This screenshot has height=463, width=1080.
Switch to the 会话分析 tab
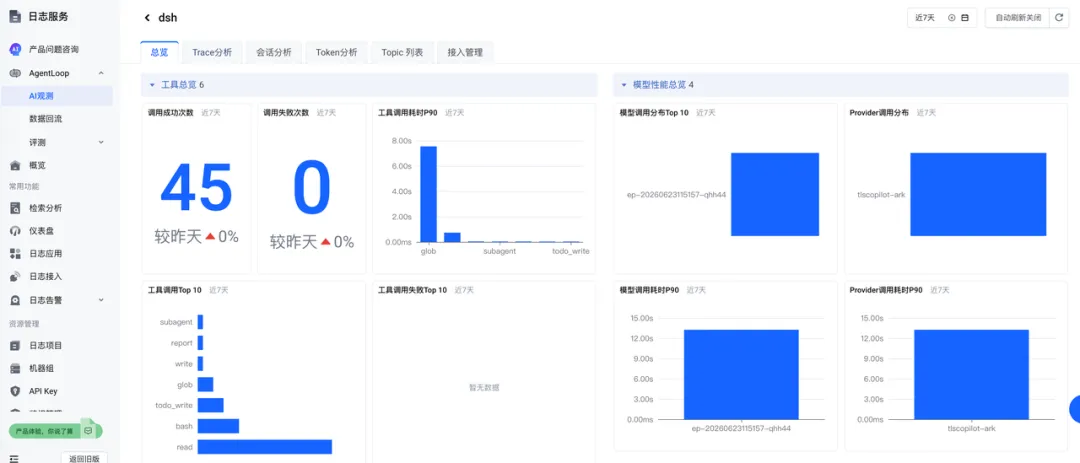(273, 52)
